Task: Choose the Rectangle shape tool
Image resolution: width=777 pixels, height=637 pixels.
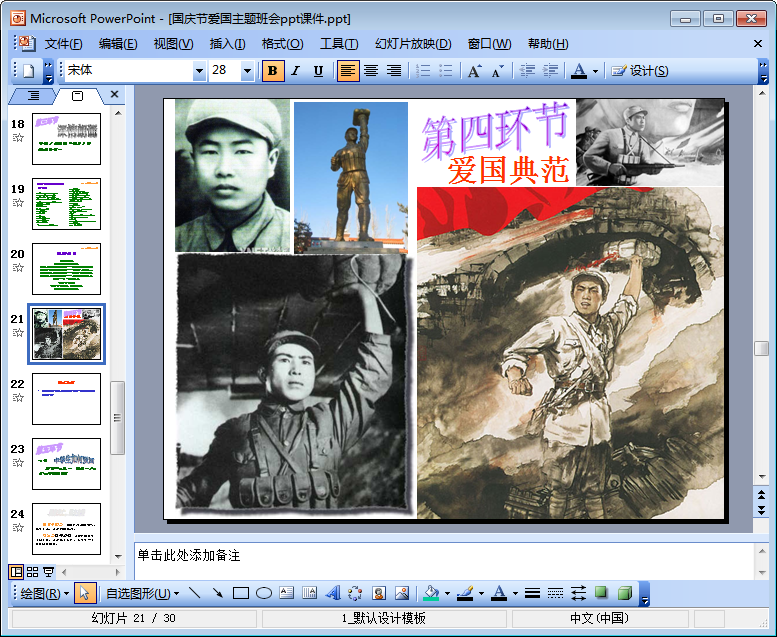Action: [240, 593]
